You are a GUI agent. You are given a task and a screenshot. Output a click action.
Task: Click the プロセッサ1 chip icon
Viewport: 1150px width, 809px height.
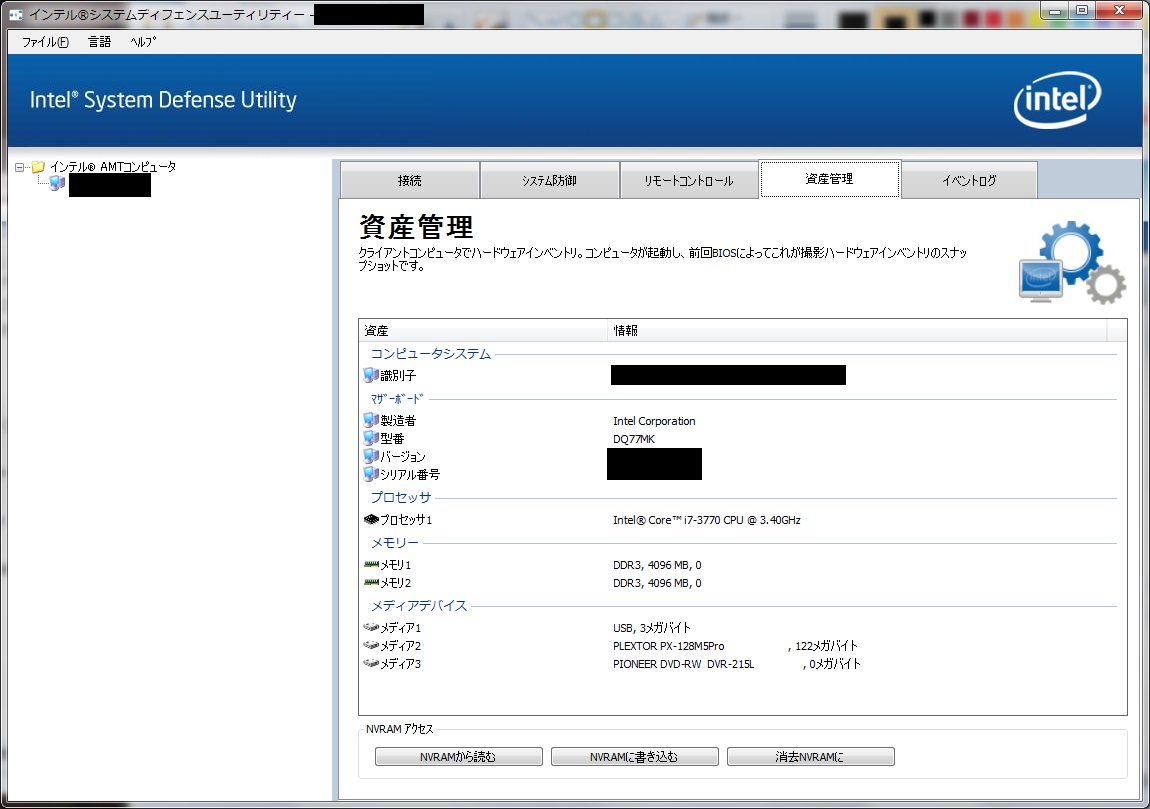[x=371, y=519]
